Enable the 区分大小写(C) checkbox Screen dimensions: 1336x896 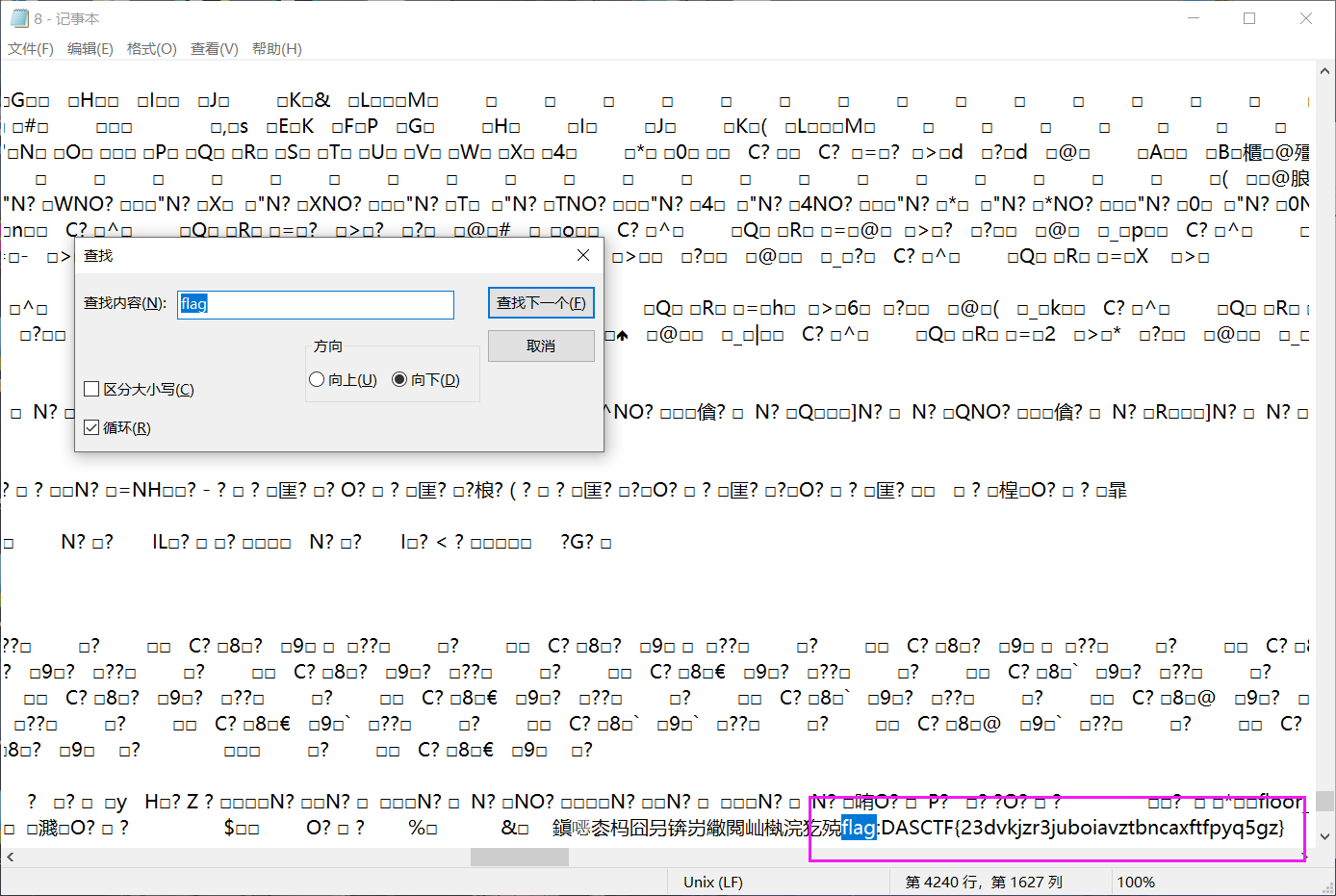92,389
